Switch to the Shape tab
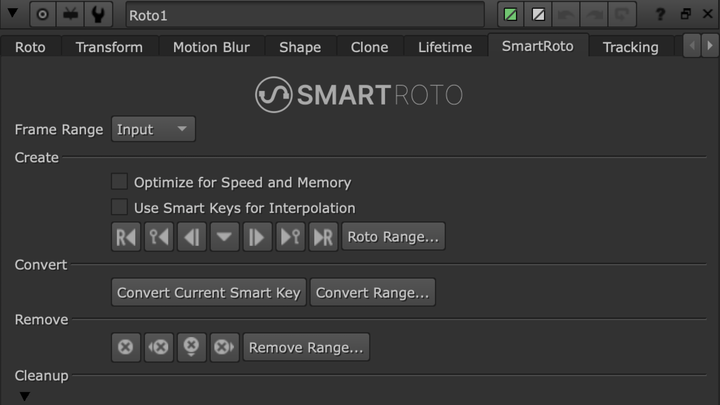 pyautogui.click(x=300, y=47)
